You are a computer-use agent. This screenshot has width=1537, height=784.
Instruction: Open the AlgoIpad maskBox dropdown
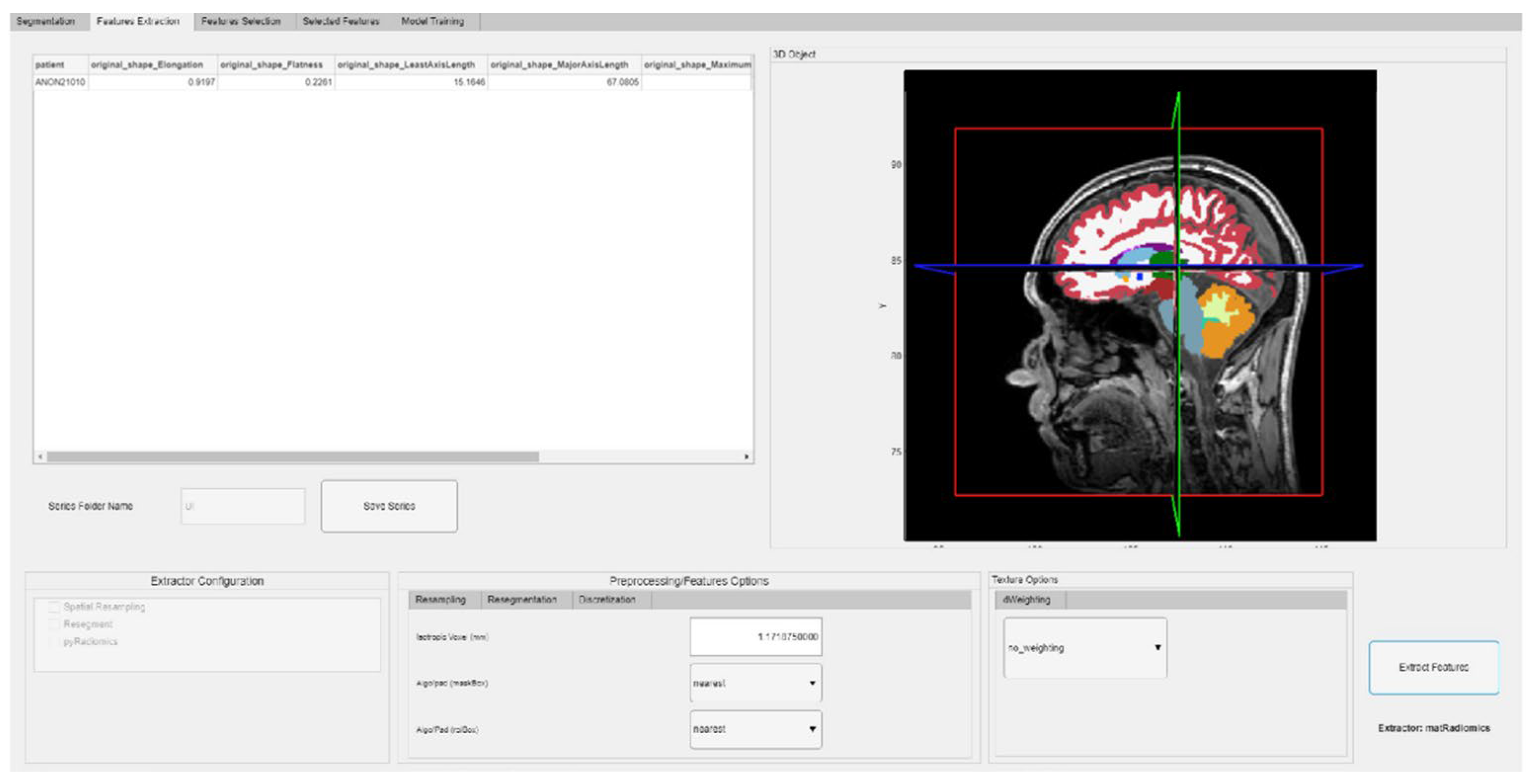(x=755, y=683)
